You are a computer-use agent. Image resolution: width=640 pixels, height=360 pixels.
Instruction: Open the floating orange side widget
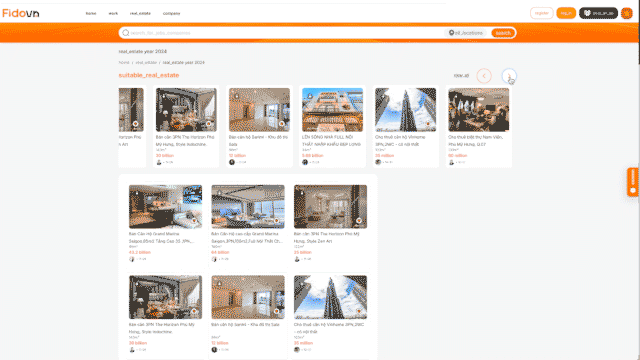pos(633,182)
